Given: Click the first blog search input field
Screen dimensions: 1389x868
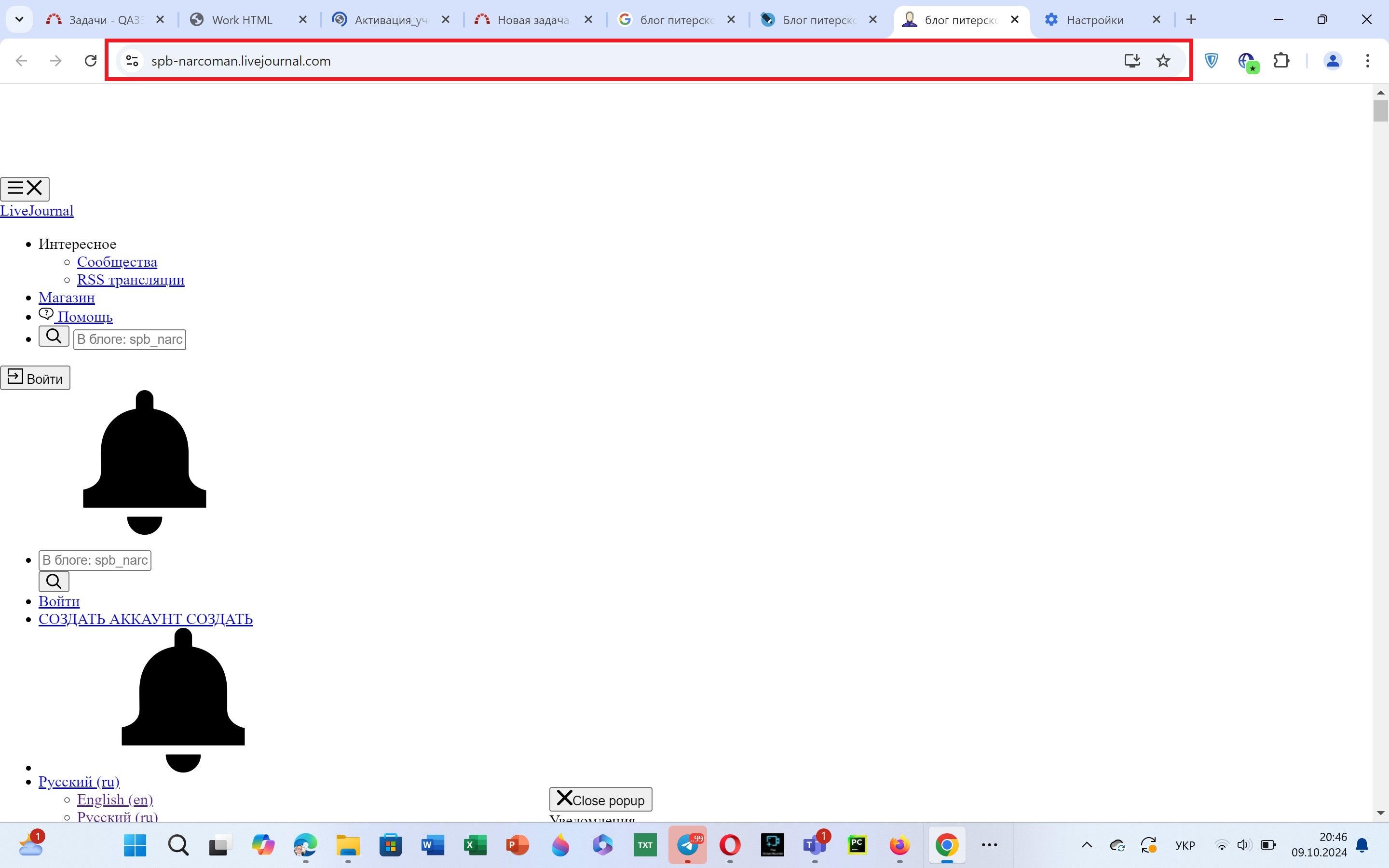Looking at the screenshot, I should pos(130,339).
